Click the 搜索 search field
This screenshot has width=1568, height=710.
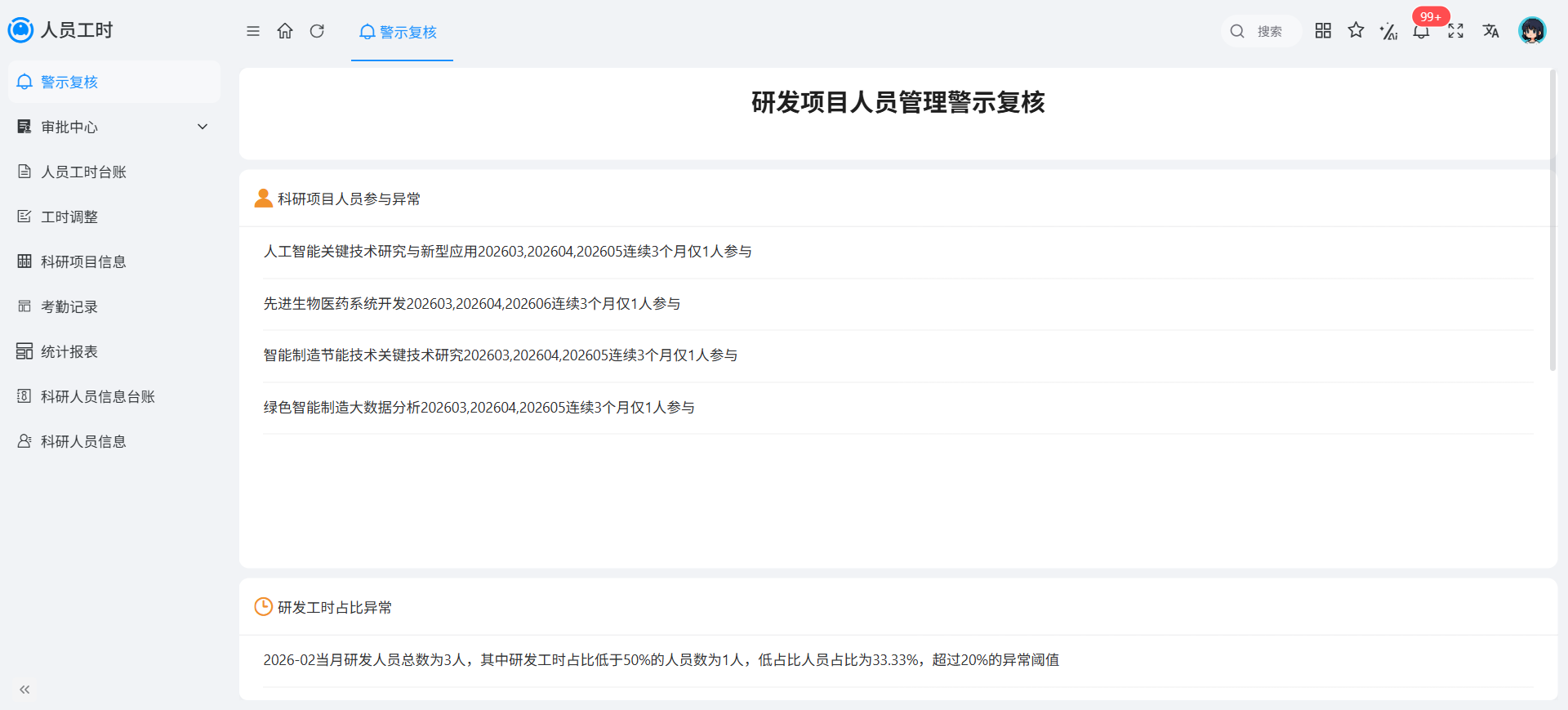pos(1261,31)
